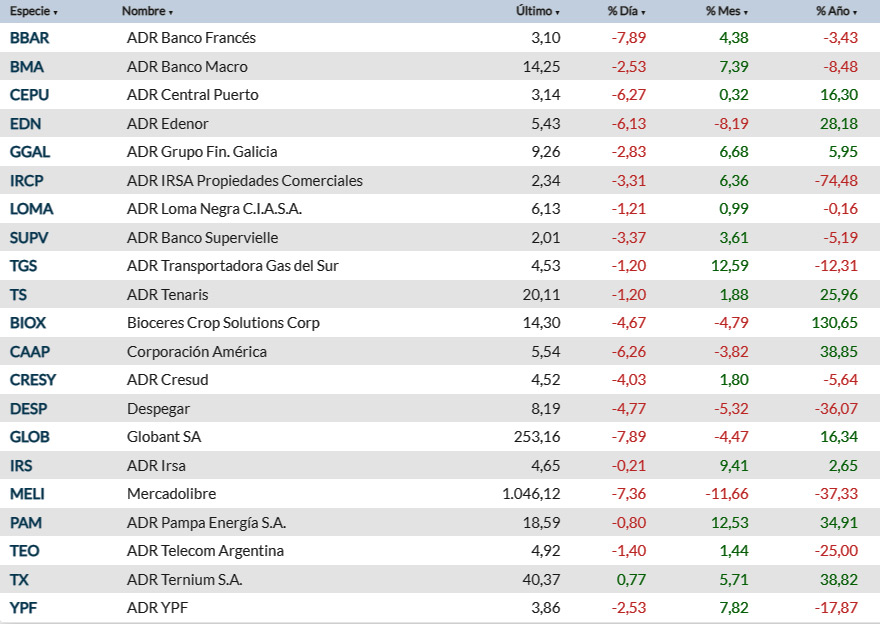Viewport: 880px width, 624px height.
Task: Sort table by % Mes column header
Action: tap(727, 11)
